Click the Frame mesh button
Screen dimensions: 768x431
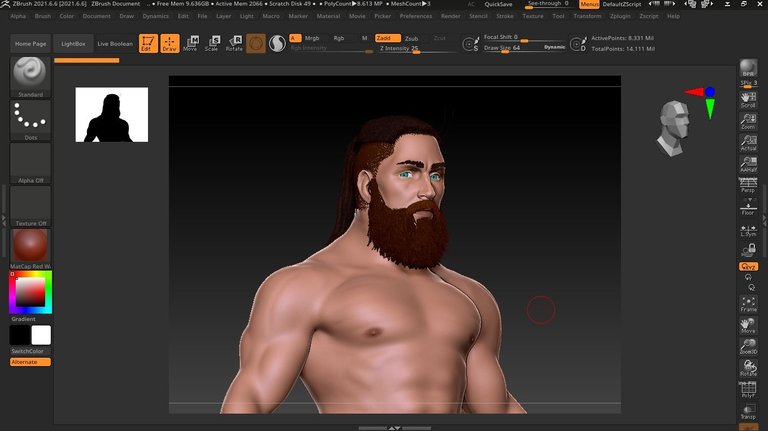tap(748, 304)
